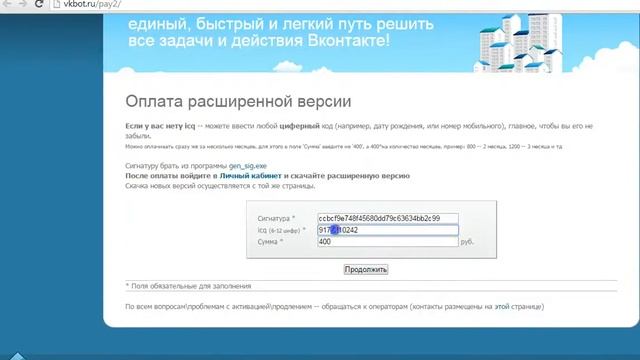Click the bold text 'Если у вас нету icq'
This screenshot has width=640, height=360.
tap(160, 126)
